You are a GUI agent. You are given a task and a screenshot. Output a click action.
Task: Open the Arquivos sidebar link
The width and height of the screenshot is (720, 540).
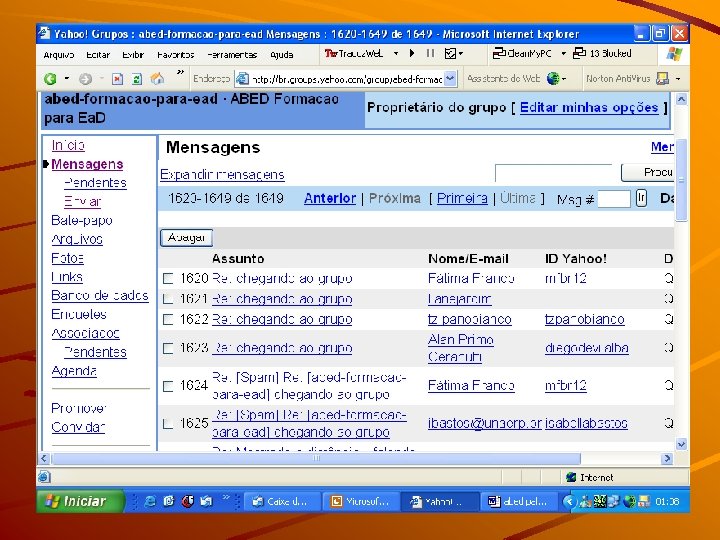[x=77, y=239]
